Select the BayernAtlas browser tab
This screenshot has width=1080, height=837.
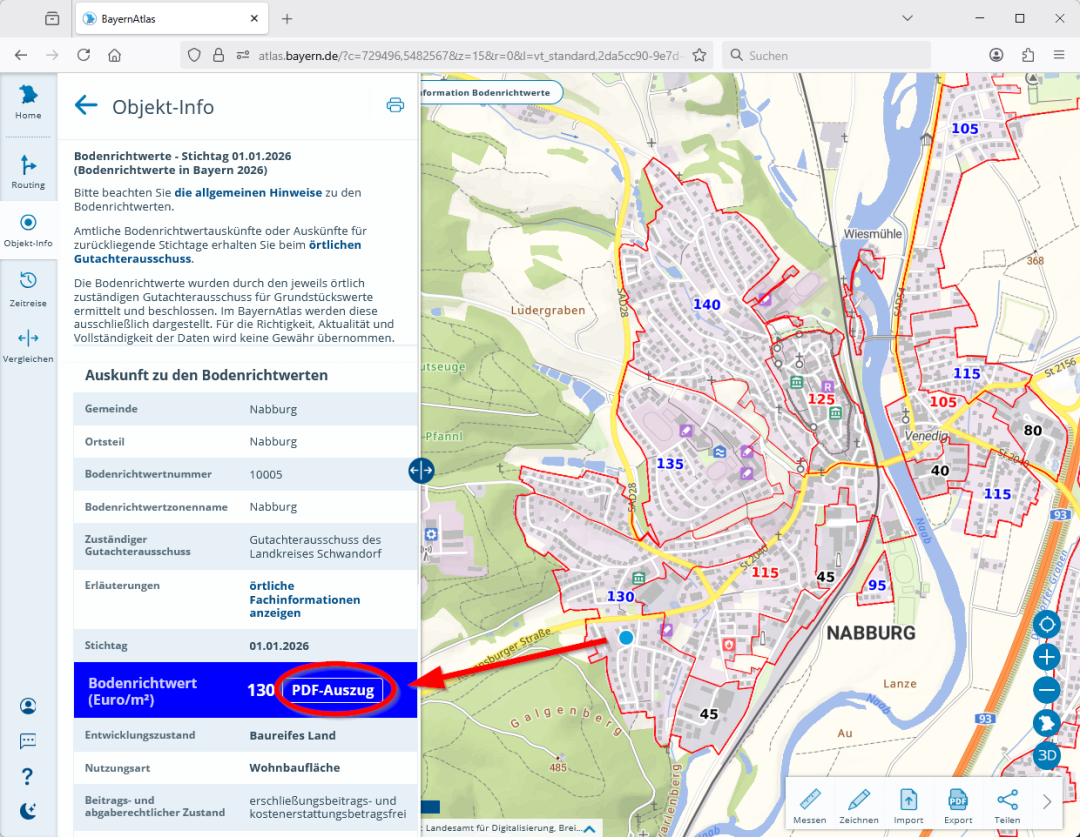pos(171,19)
